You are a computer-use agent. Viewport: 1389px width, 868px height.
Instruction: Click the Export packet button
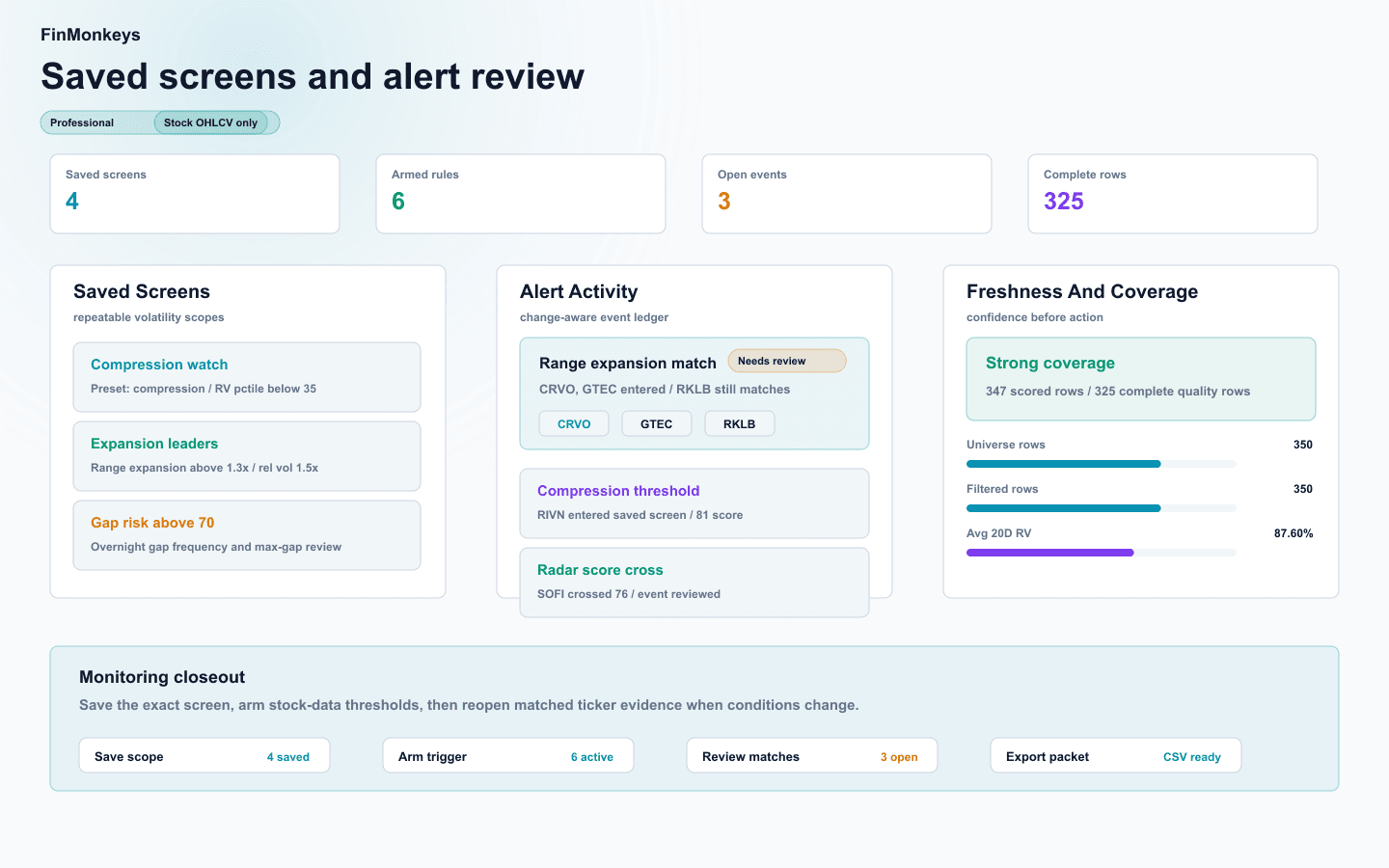(1116, 756)
